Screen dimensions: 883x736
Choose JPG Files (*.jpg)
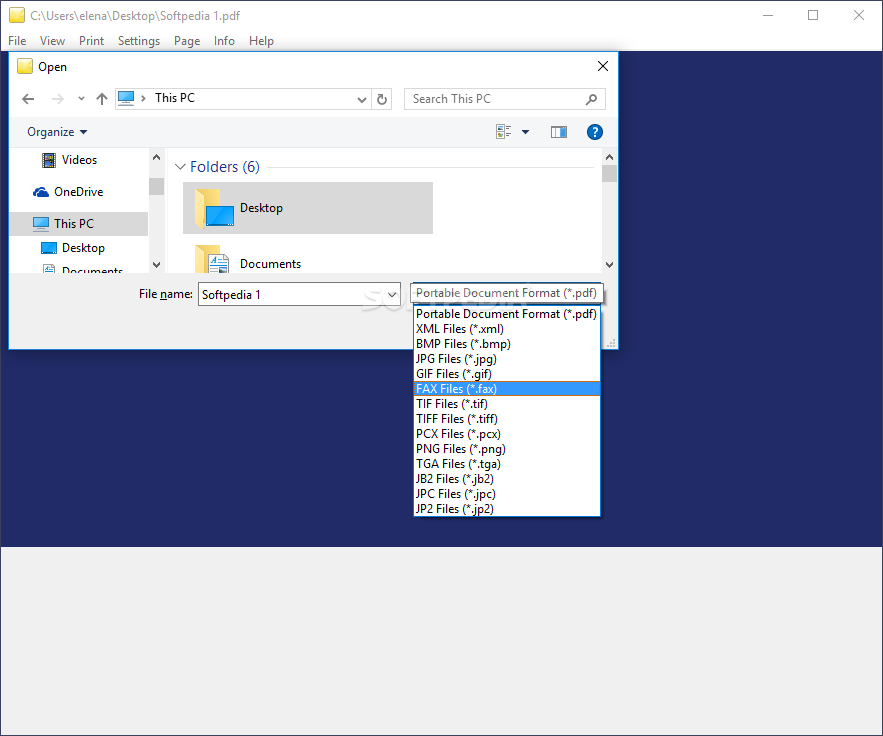pos(507,359)
